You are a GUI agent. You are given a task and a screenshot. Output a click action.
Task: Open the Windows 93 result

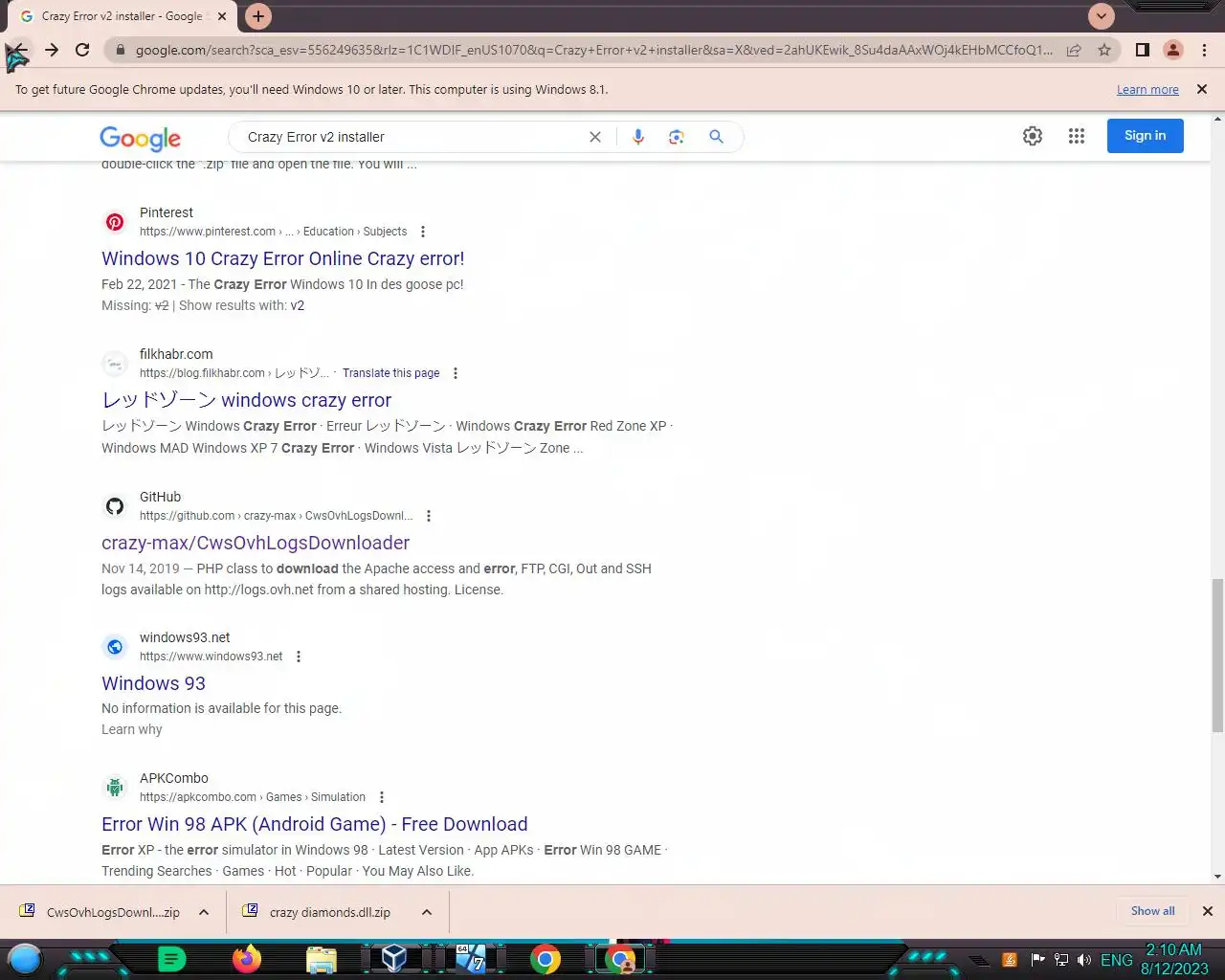click(154, 683)
